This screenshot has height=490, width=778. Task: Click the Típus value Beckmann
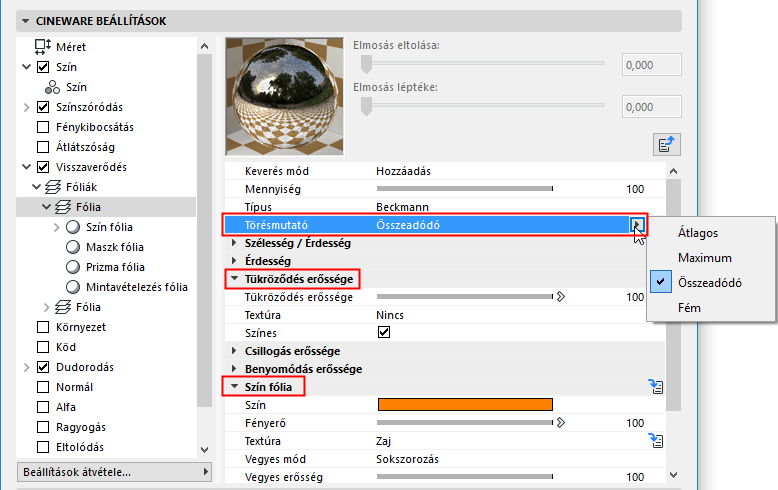point(402,207)
